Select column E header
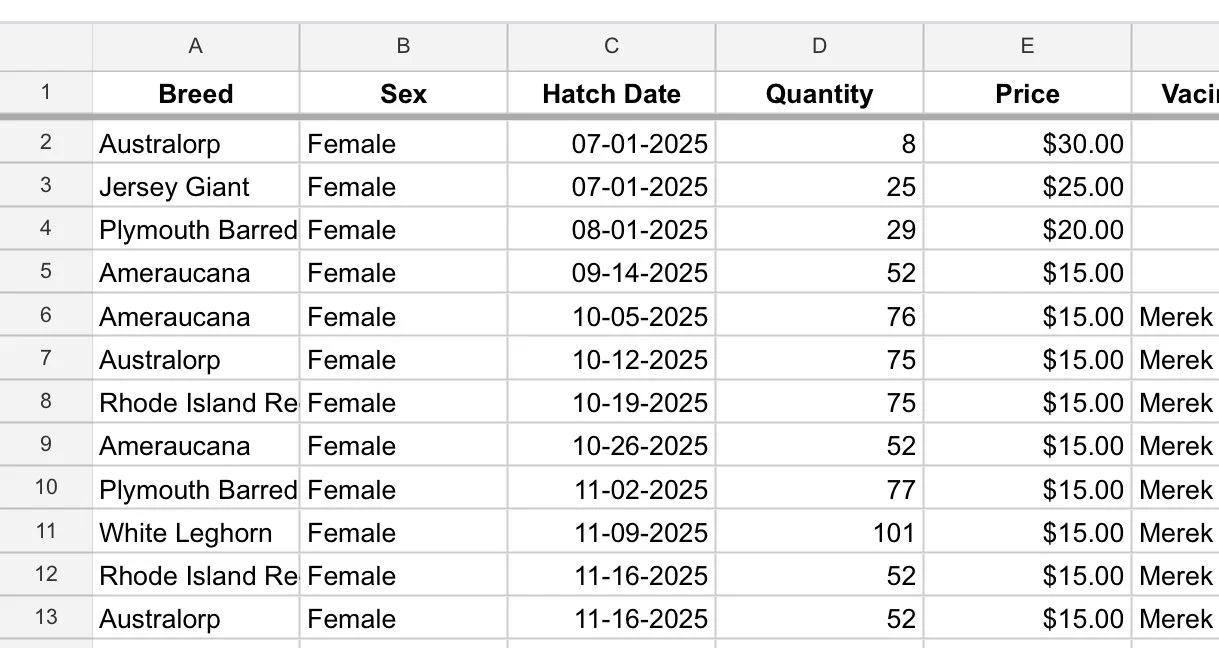The width and height of the screenshot is (1219, 648). 1027,46
